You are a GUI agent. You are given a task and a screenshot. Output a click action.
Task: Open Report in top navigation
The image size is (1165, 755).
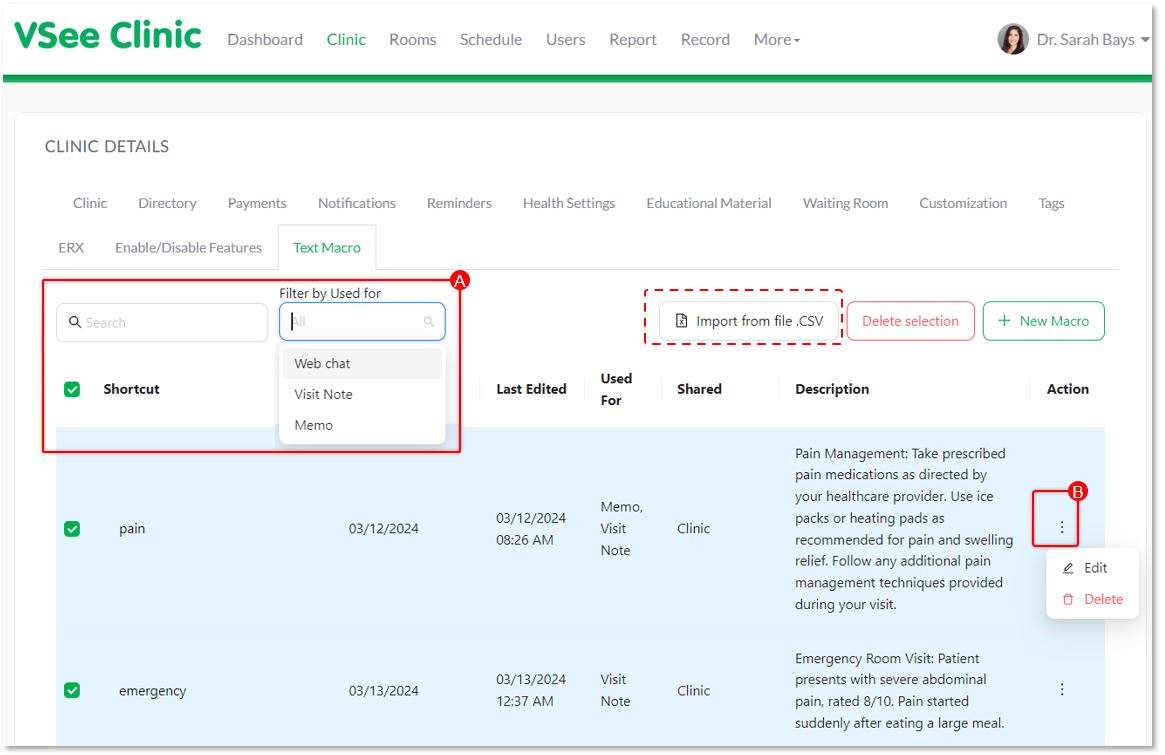[x=633, y=39]
